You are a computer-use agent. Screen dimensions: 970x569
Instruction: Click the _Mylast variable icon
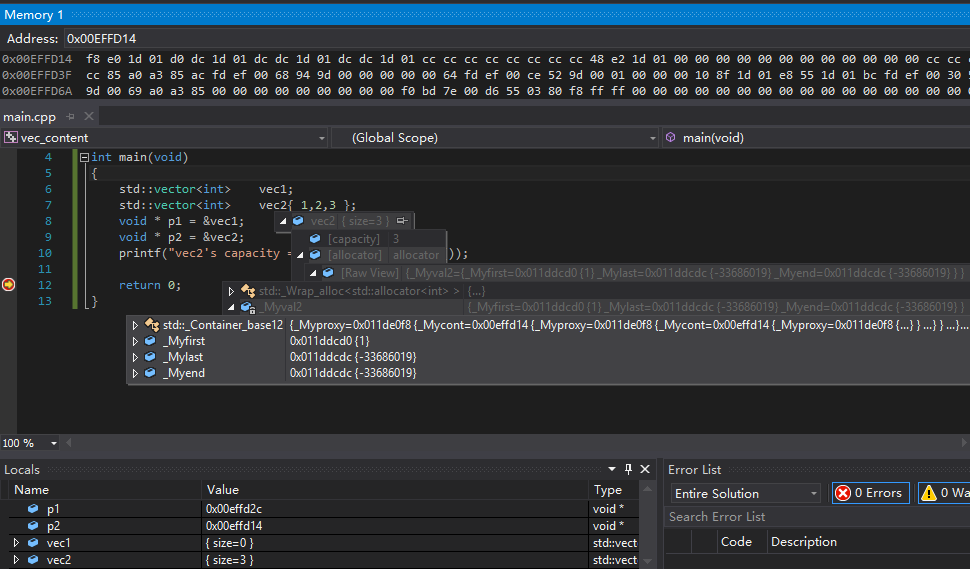click(150, 357)
